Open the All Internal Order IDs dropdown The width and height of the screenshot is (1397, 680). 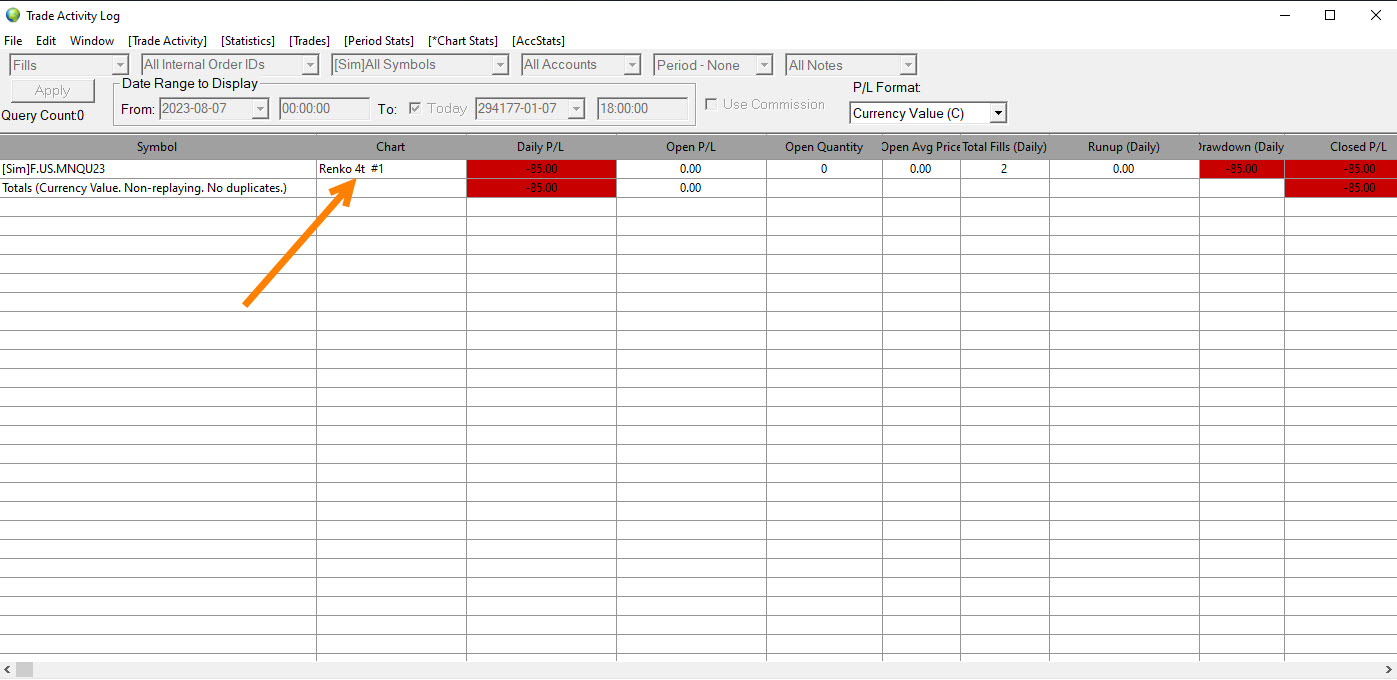(x=231, y=65)
